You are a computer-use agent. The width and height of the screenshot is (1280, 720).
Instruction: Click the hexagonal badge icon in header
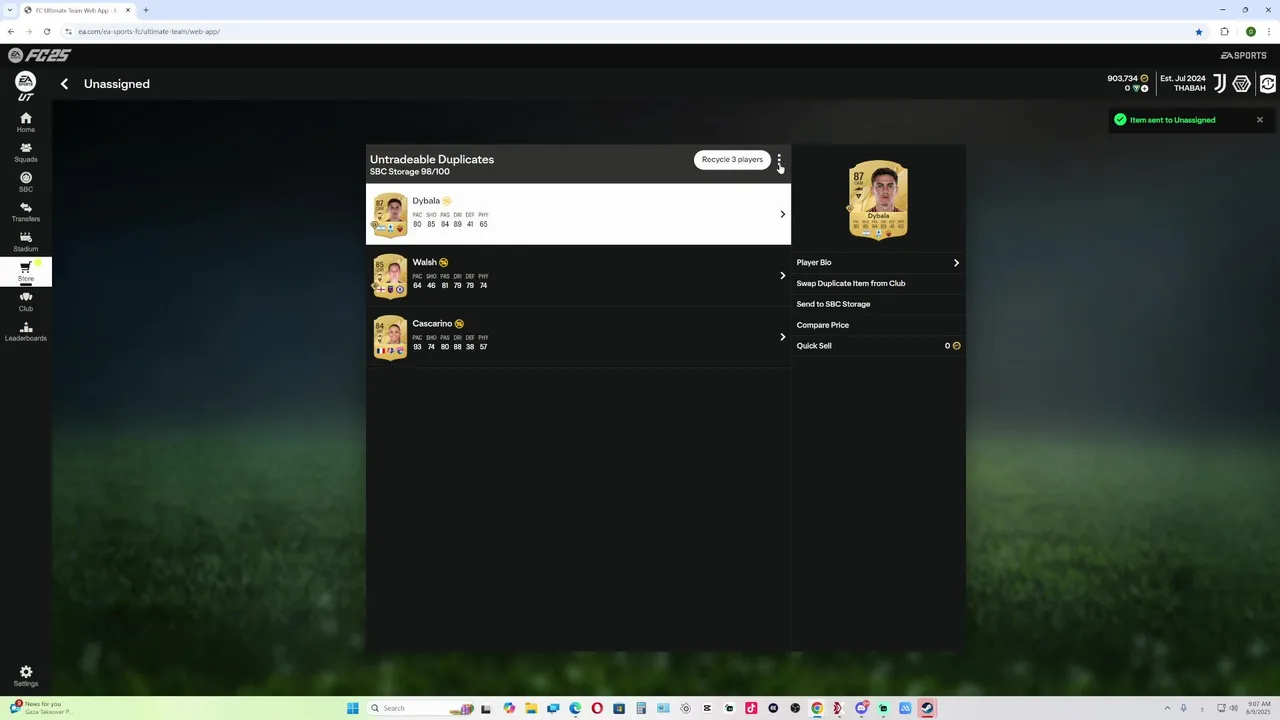pos(1241,84)
